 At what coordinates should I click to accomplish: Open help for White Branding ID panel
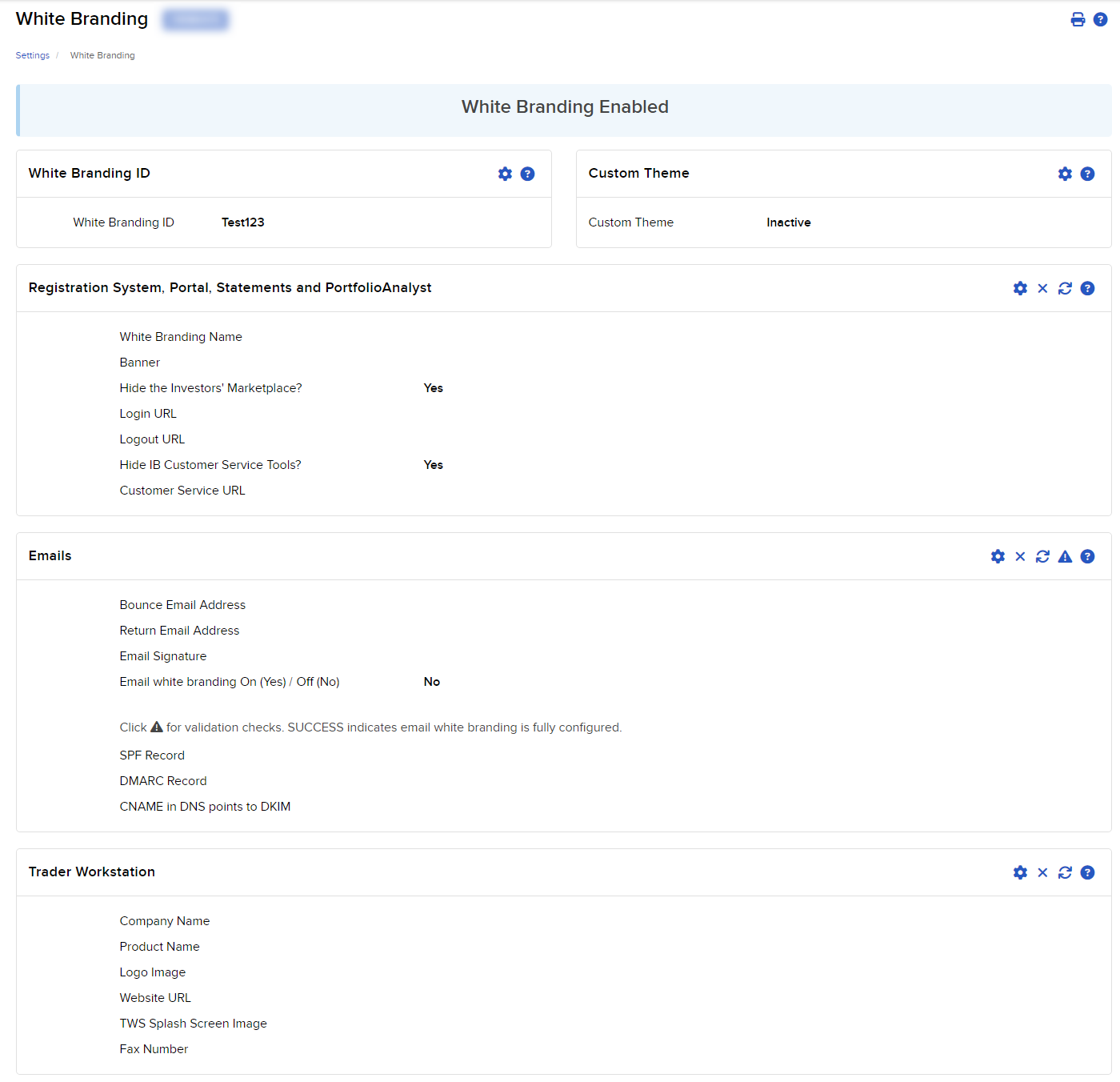point(527,174)
